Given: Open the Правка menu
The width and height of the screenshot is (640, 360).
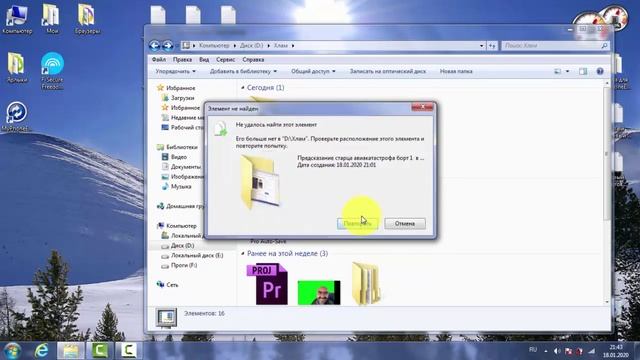Looking at the screenshot, I should click(182, 60).
